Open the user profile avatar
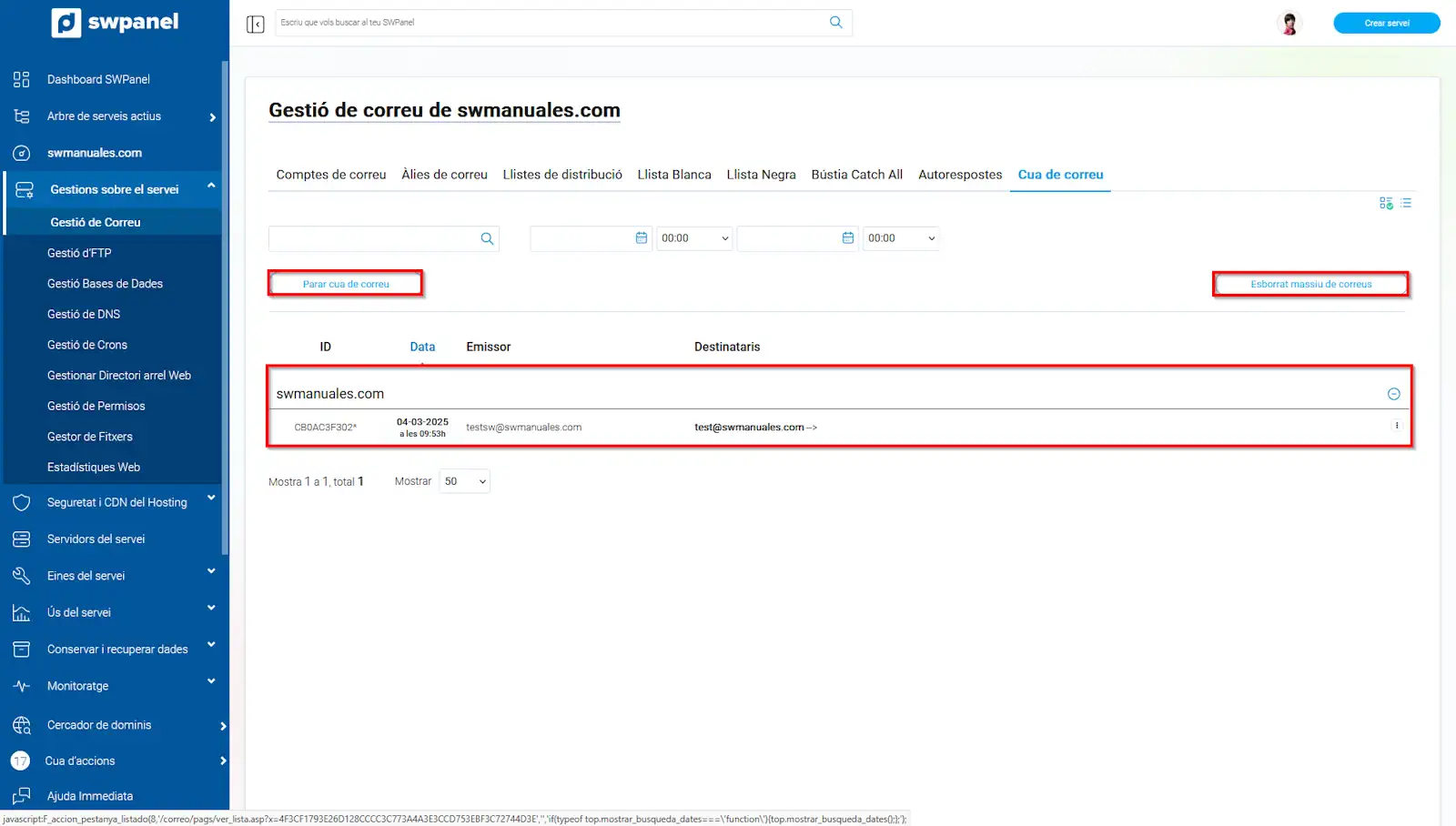The width and height of the screenshot is (1456, 826). (x=1289, y=24)
